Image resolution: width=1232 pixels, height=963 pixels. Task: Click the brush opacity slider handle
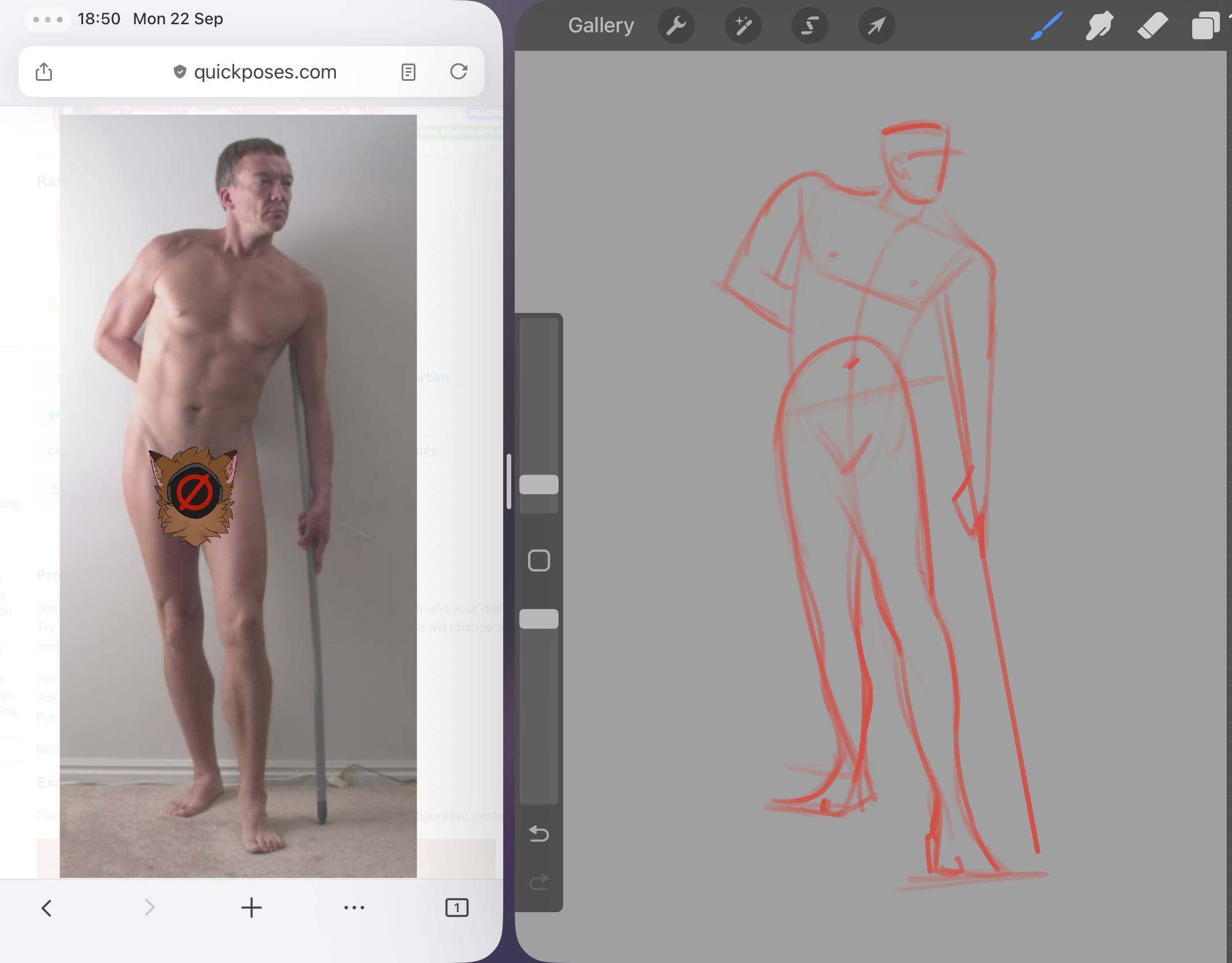(538, 619)
